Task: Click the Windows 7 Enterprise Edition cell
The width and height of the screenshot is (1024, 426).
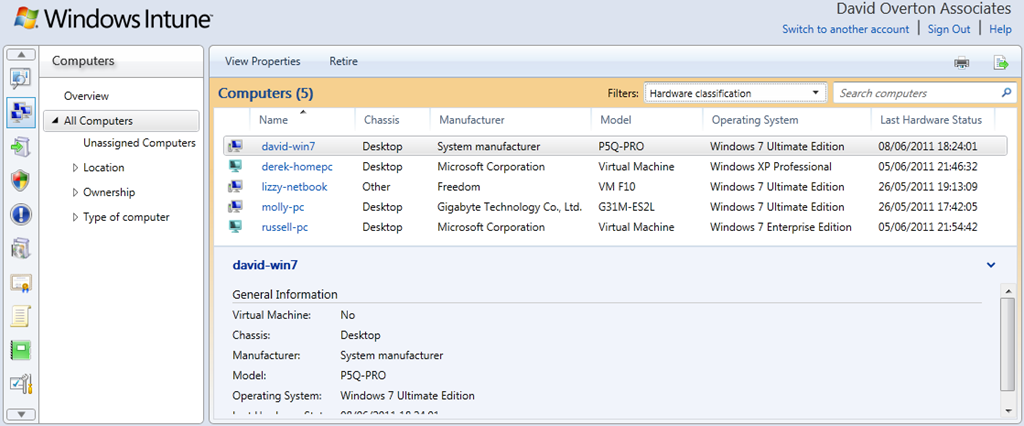Action: coord(780,227)
